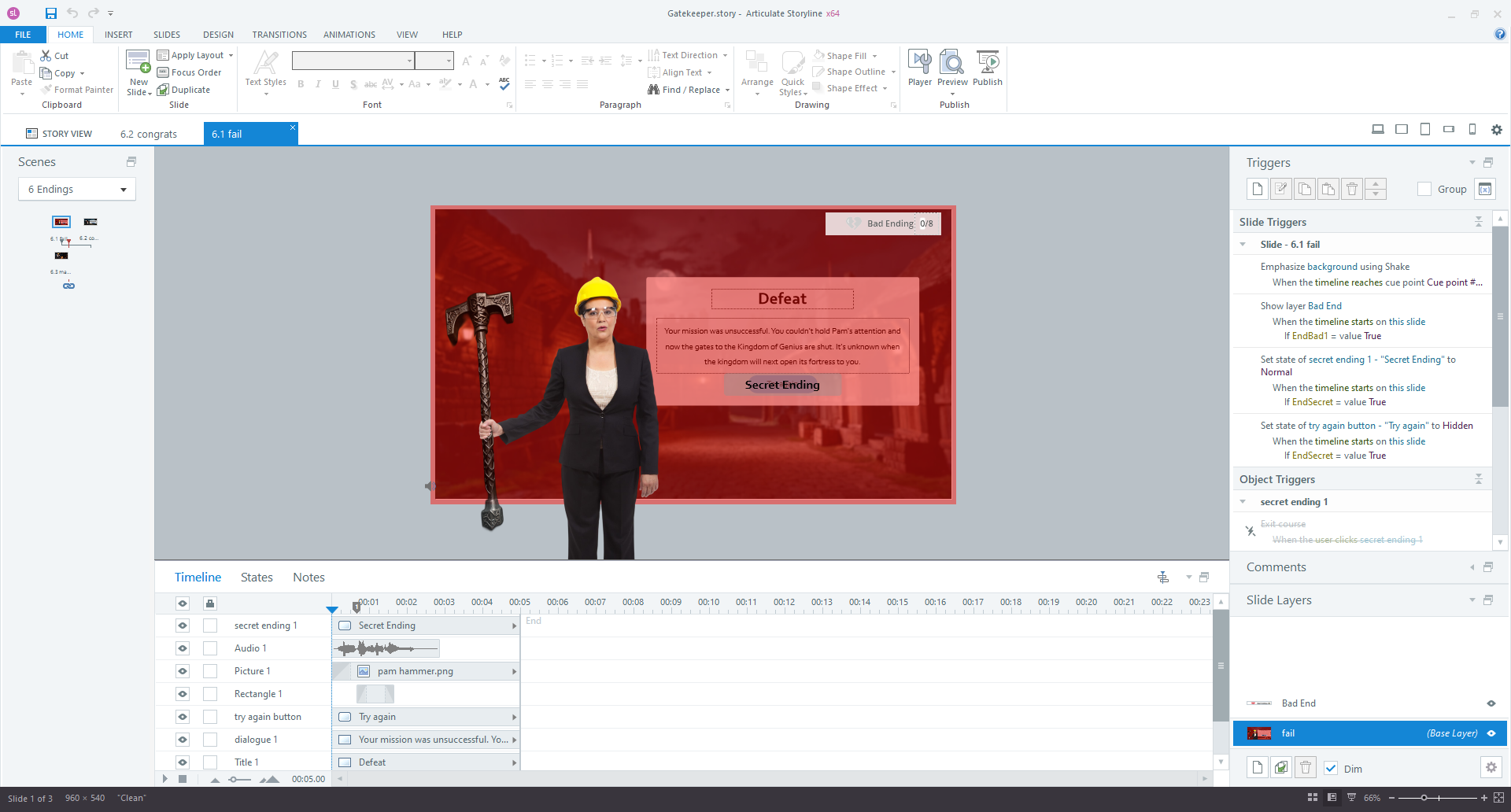Click the audio speaker icon on slide
This screenshot has width=1511, height=812.
430,486
